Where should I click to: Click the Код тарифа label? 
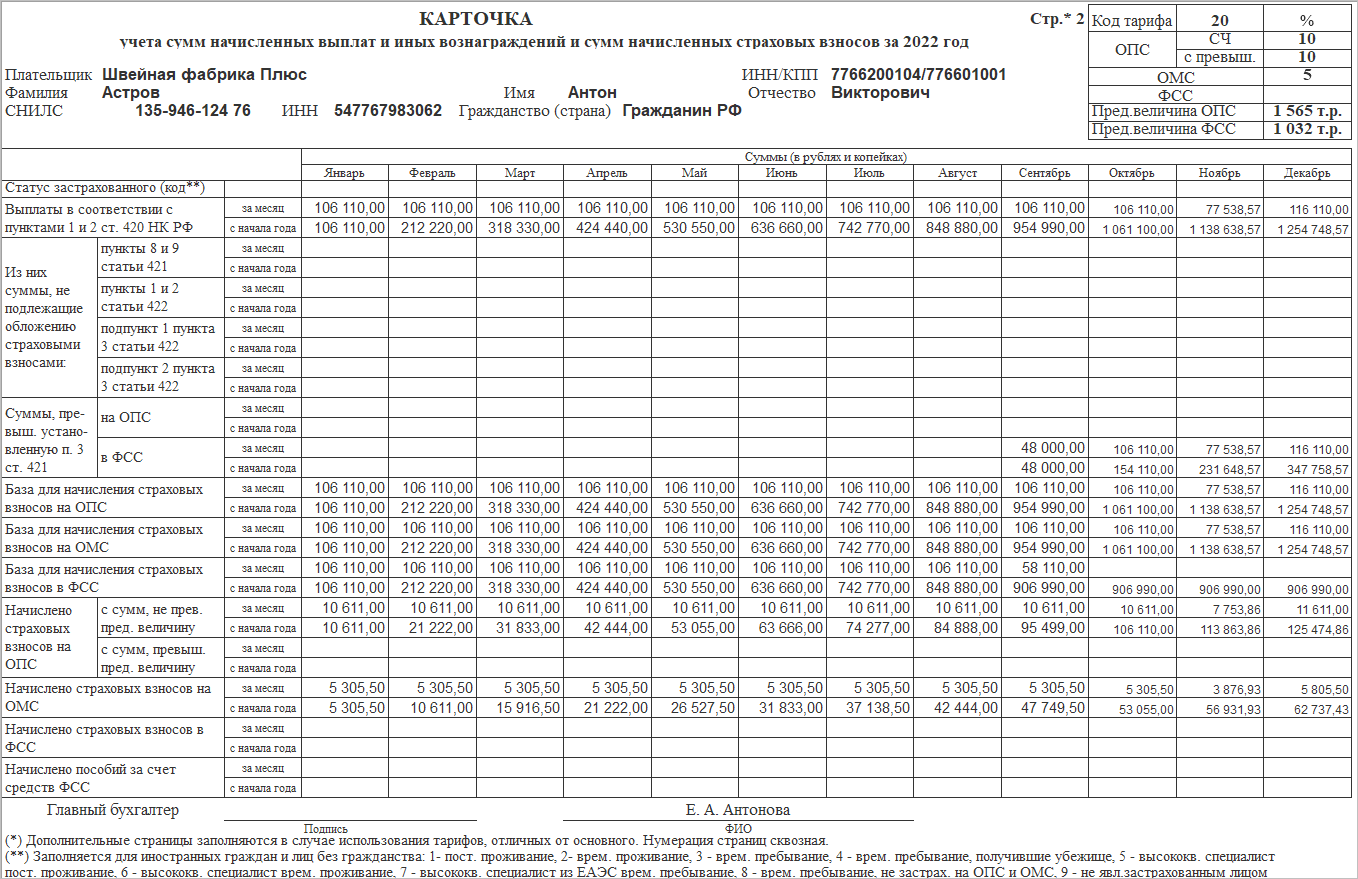[x=1130, y=20]
